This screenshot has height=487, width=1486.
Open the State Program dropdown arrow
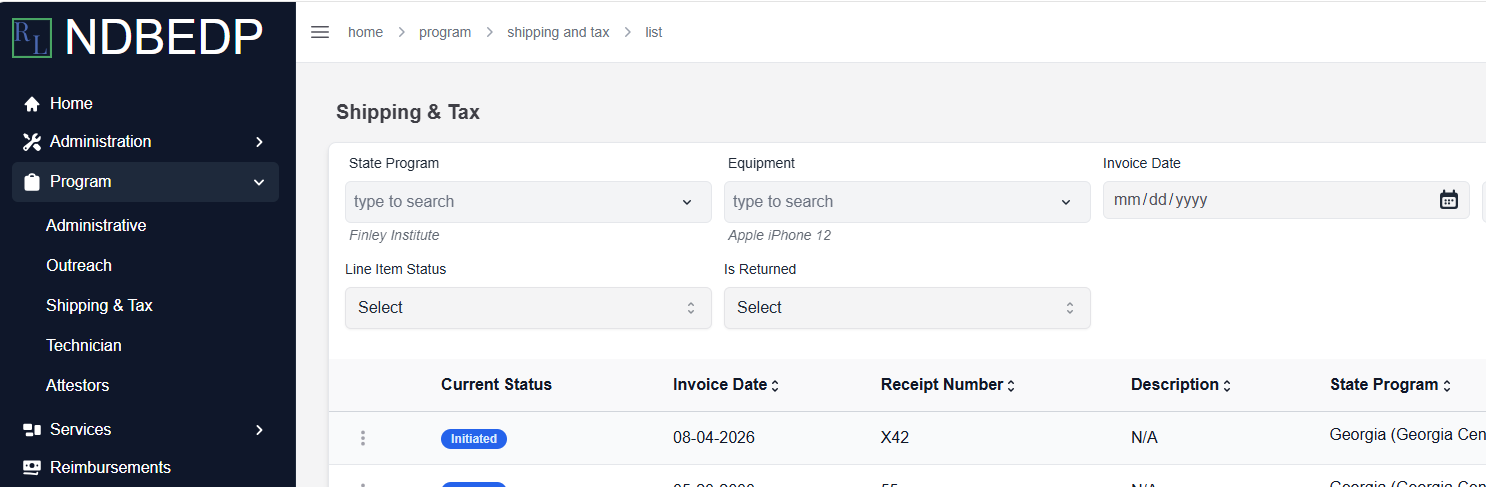point(687,202)
